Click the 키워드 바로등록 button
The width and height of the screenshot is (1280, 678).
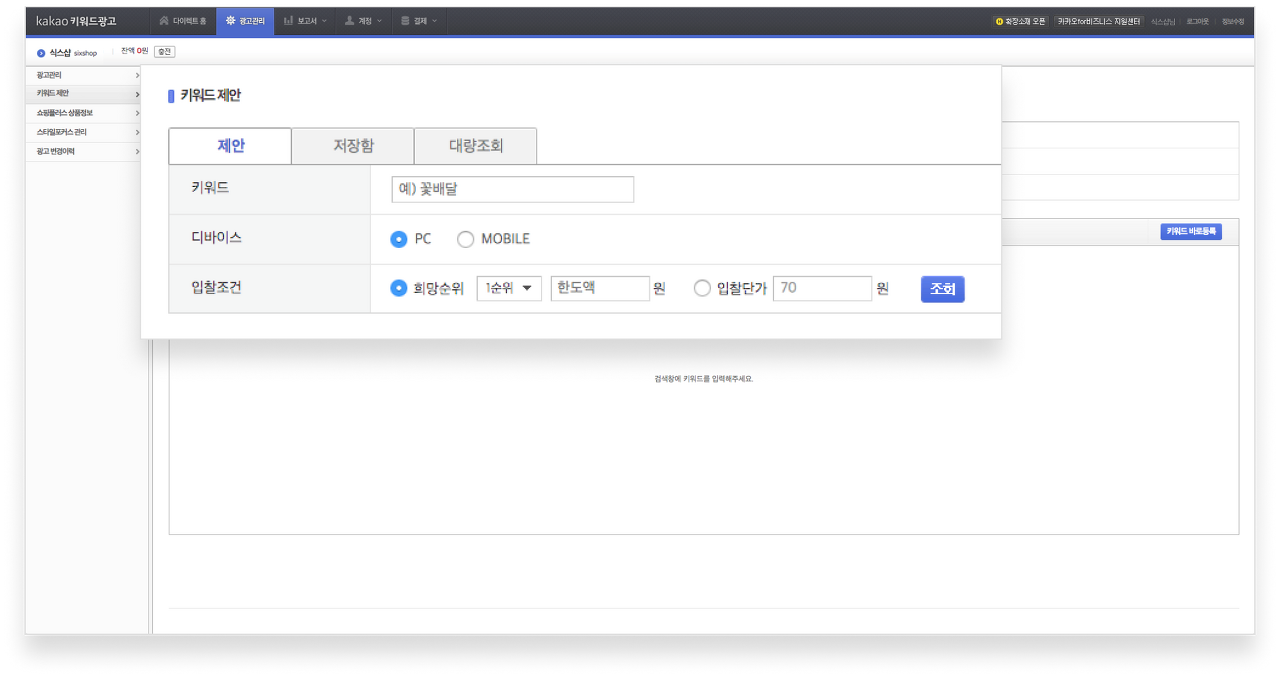pyautogui.click(x=1191, y=232)
